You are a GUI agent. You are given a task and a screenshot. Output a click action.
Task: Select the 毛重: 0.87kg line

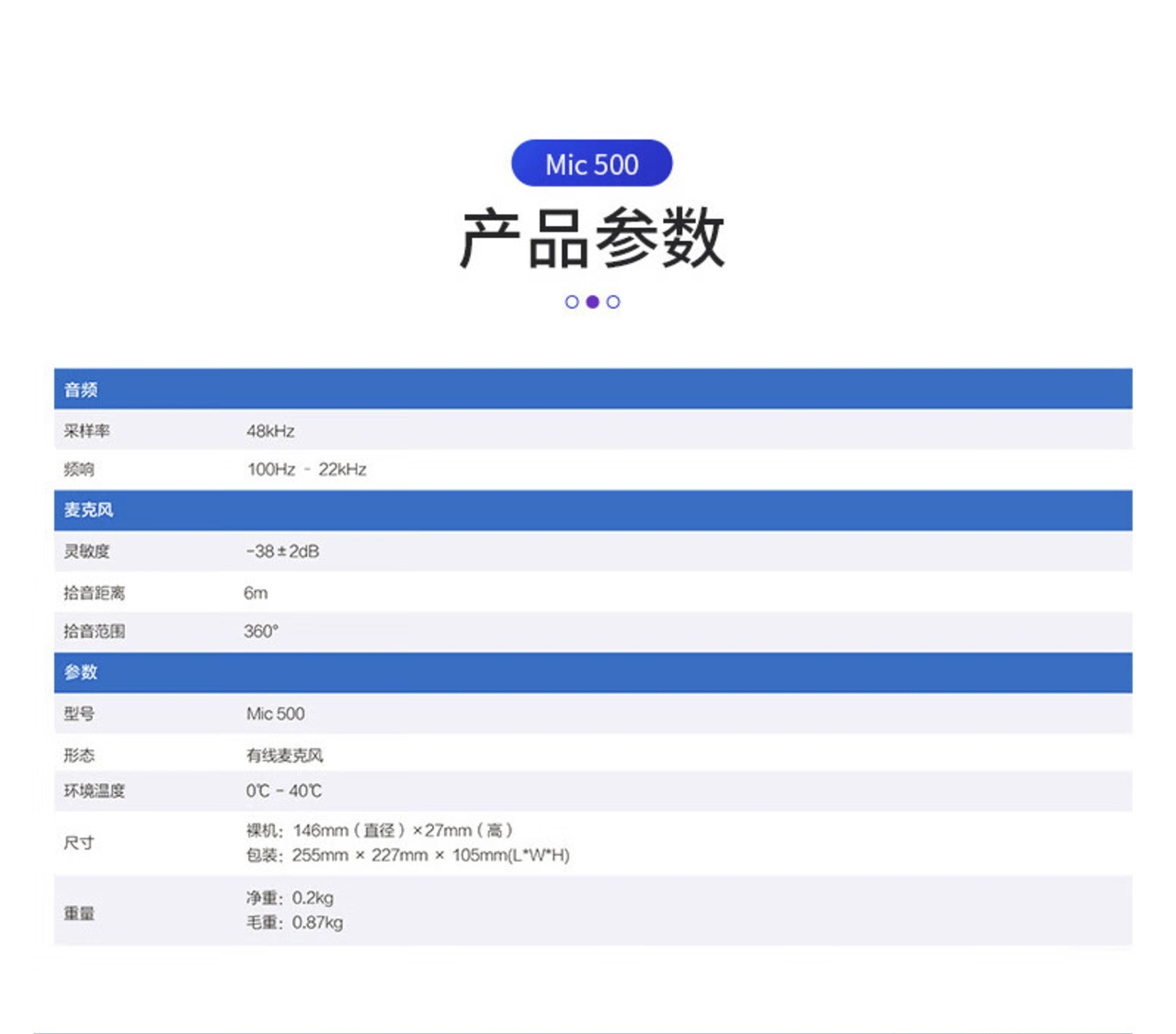pyautogui.click(x=294, y=923)
